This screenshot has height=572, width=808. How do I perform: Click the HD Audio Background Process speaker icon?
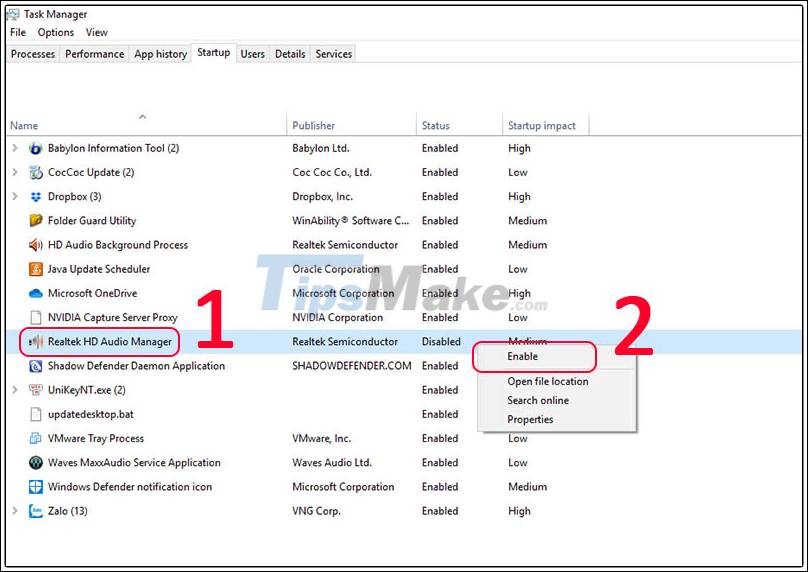36,245
